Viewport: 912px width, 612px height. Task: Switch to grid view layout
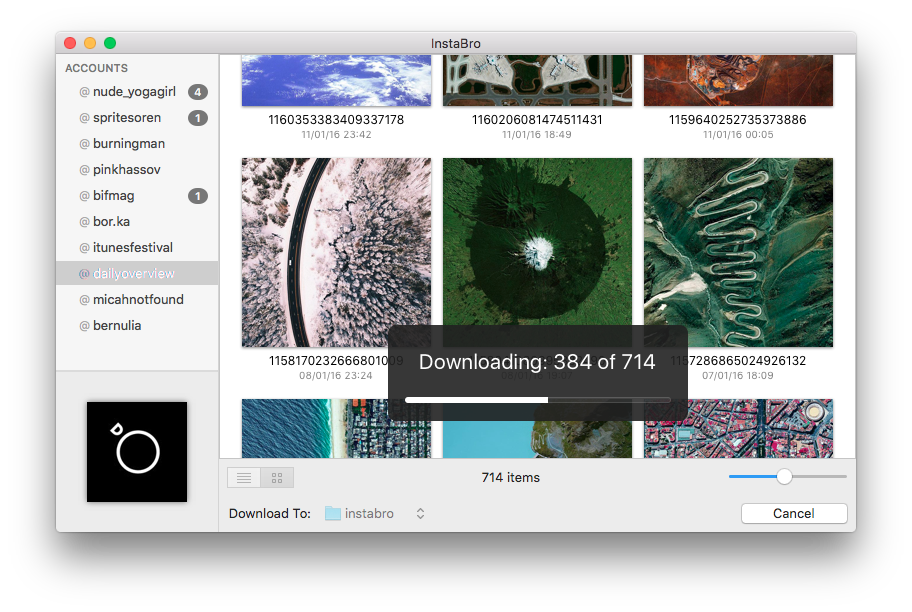click(x=276, y=477)
